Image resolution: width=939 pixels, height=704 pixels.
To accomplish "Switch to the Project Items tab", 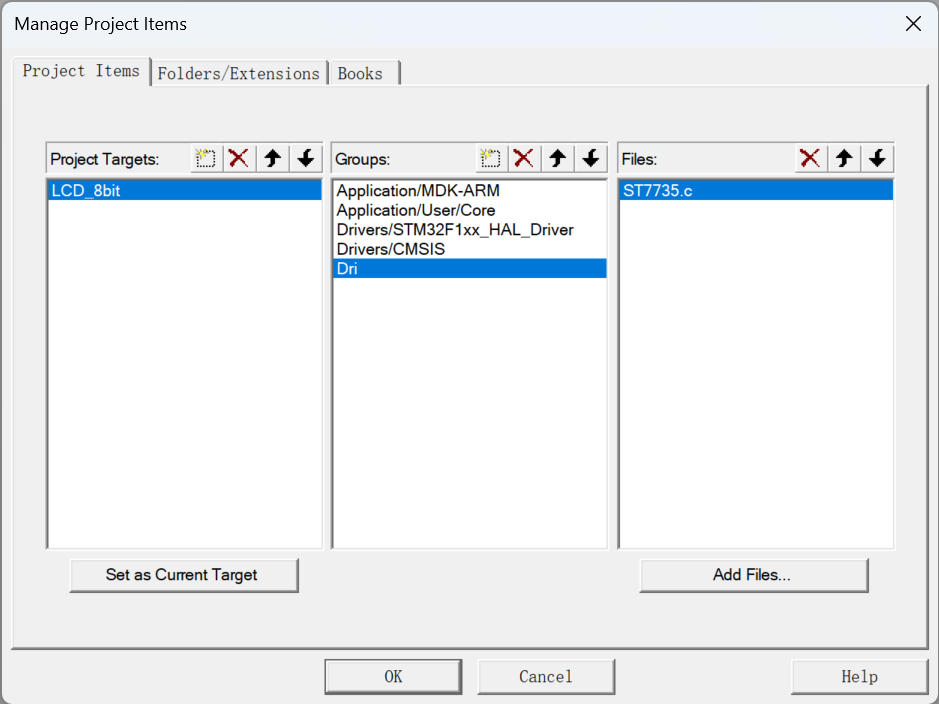I will coord(81,71).
